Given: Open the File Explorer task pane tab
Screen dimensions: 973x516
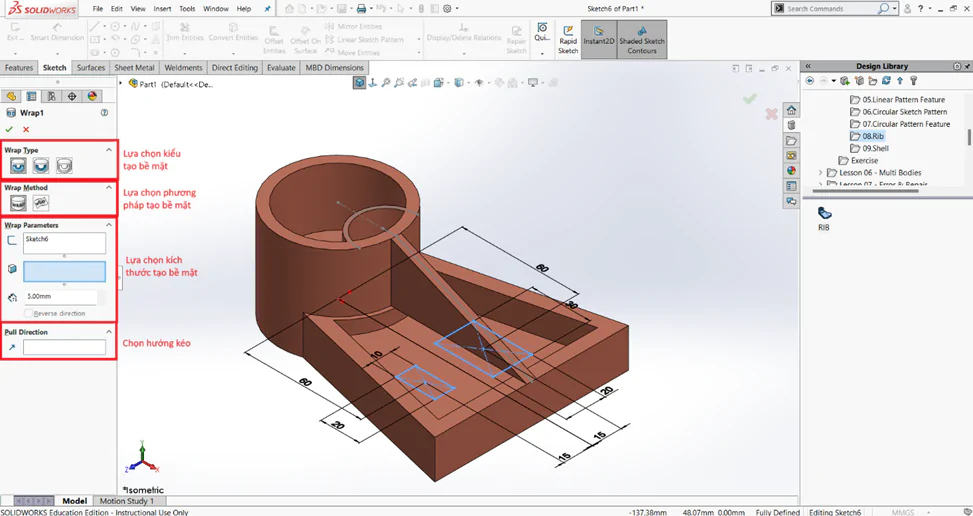Looking at the screenshot, I should pos(791,141).
